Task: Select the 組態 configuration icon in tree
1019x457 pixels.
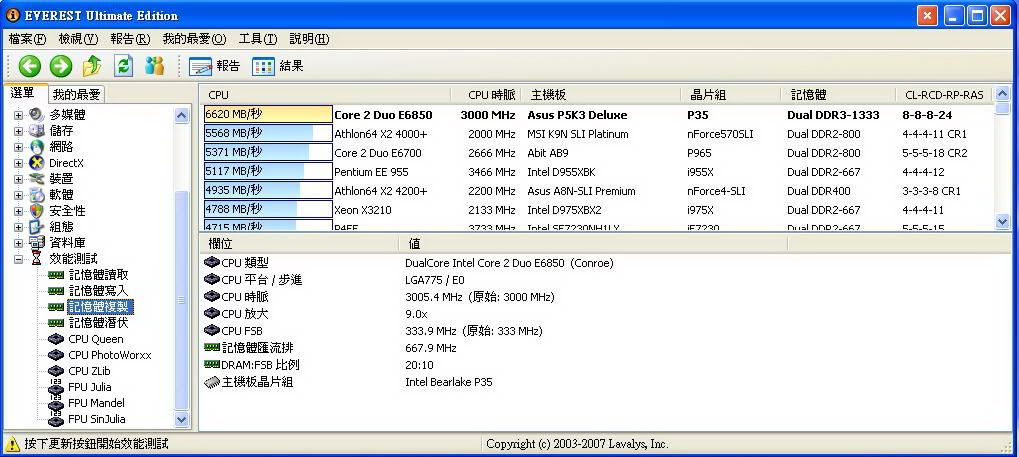Action: pyautogui.click(x=37, y=227)
